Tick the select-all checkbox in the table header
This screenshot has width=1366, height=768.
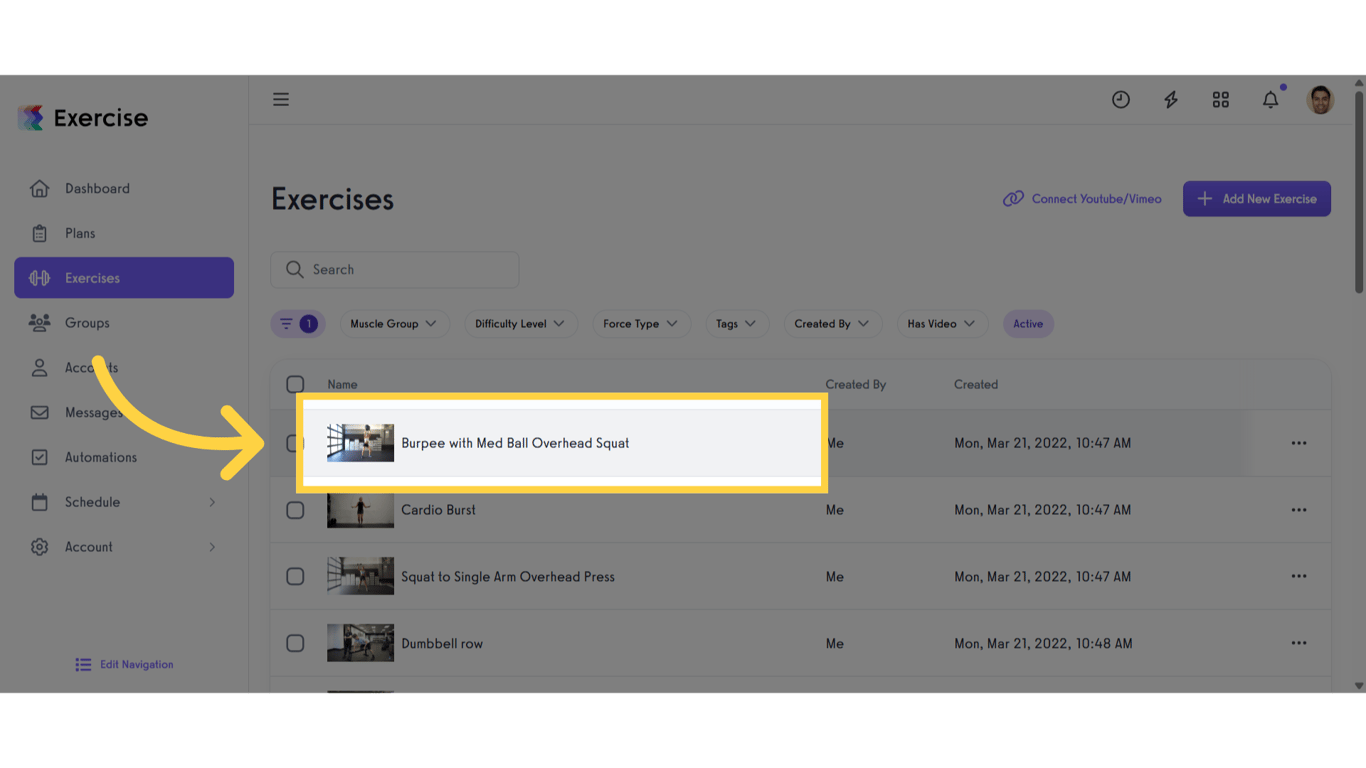tap(295, 384)
